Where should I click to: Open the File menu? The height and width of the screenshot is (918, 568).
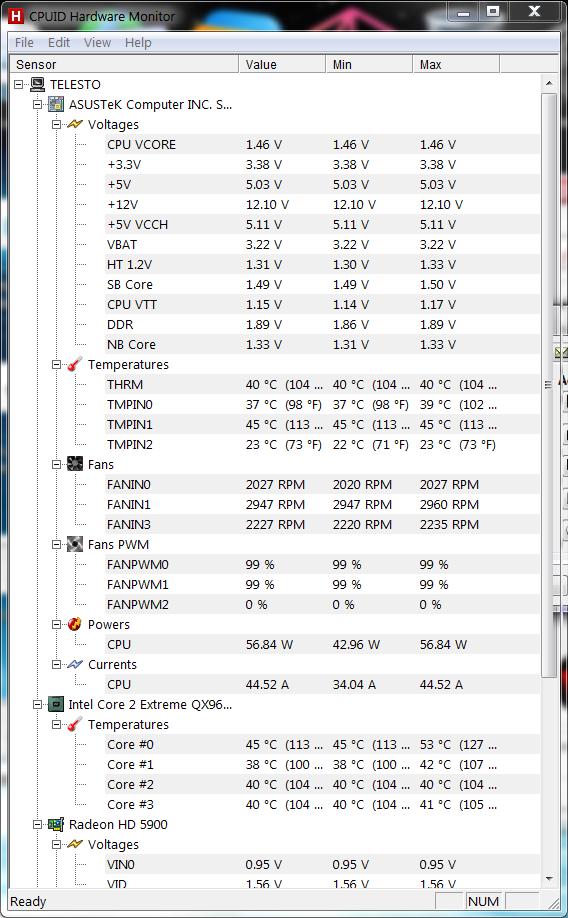point(24,43)
